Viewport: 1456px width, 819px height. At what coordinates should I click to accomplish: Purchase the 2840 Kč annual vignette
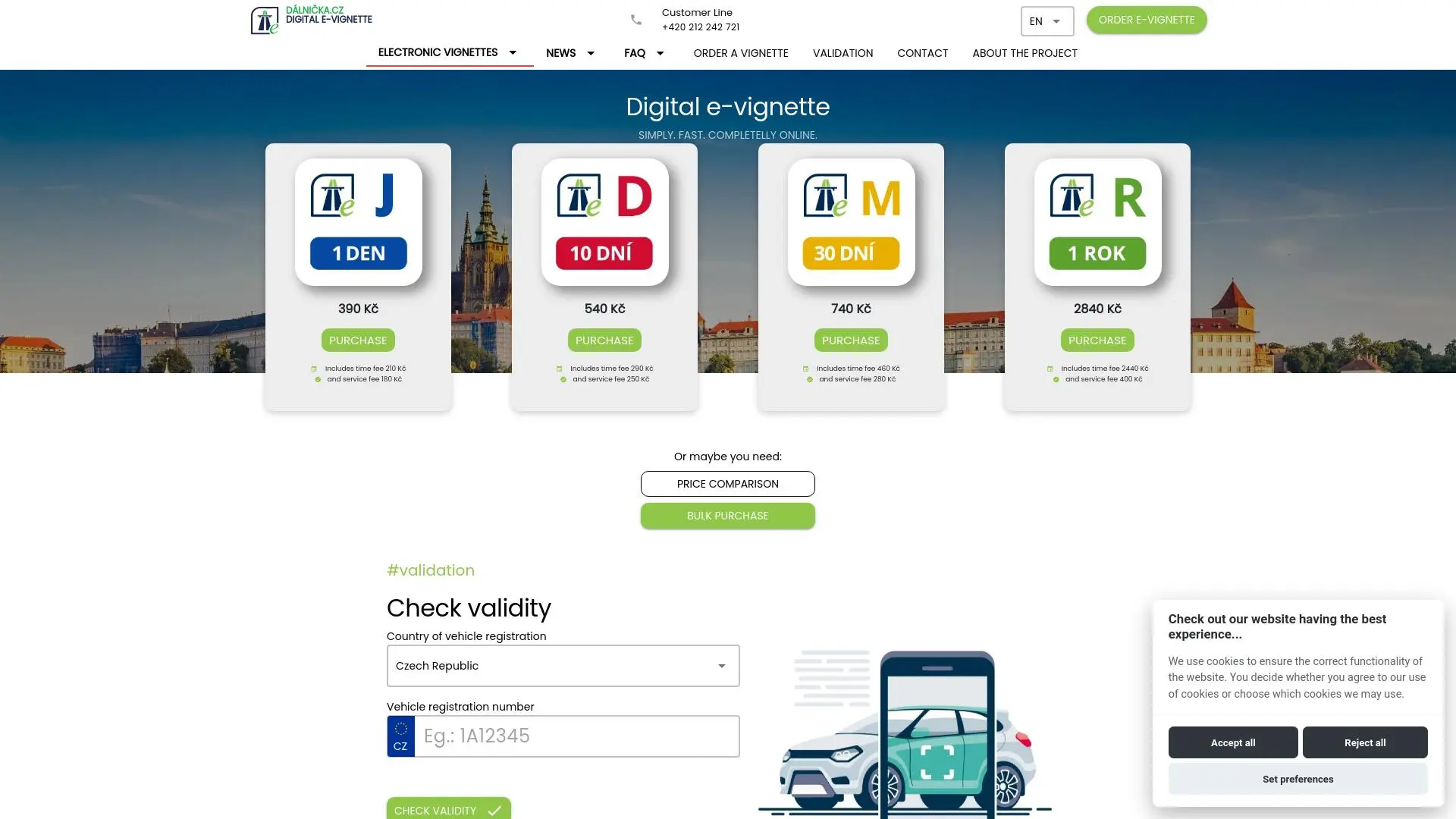(1097, 340)
